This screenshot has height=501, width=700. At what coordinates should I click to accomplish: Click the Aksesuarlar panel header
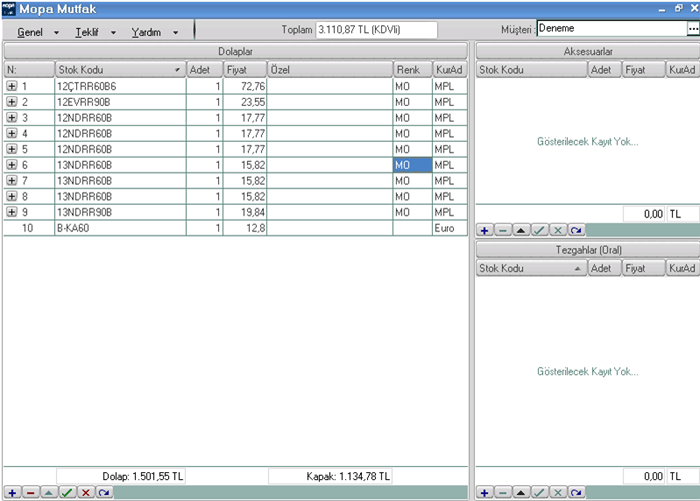[588, 51]
